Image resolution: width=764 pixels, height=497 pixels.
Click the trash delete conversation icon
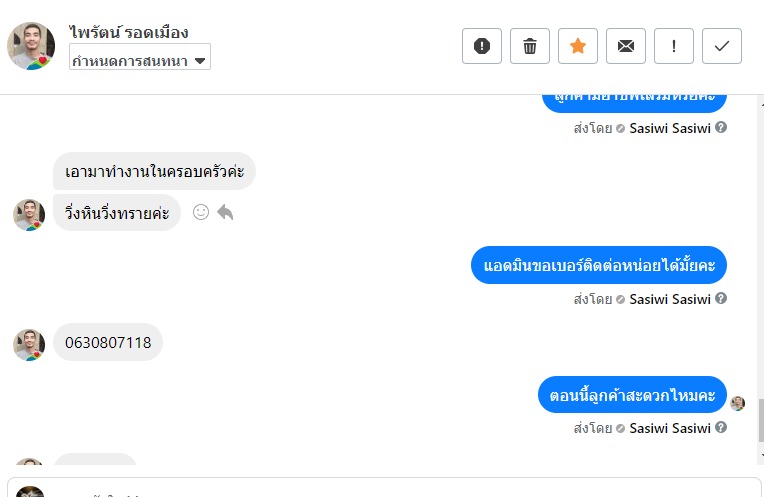point(530,46)
